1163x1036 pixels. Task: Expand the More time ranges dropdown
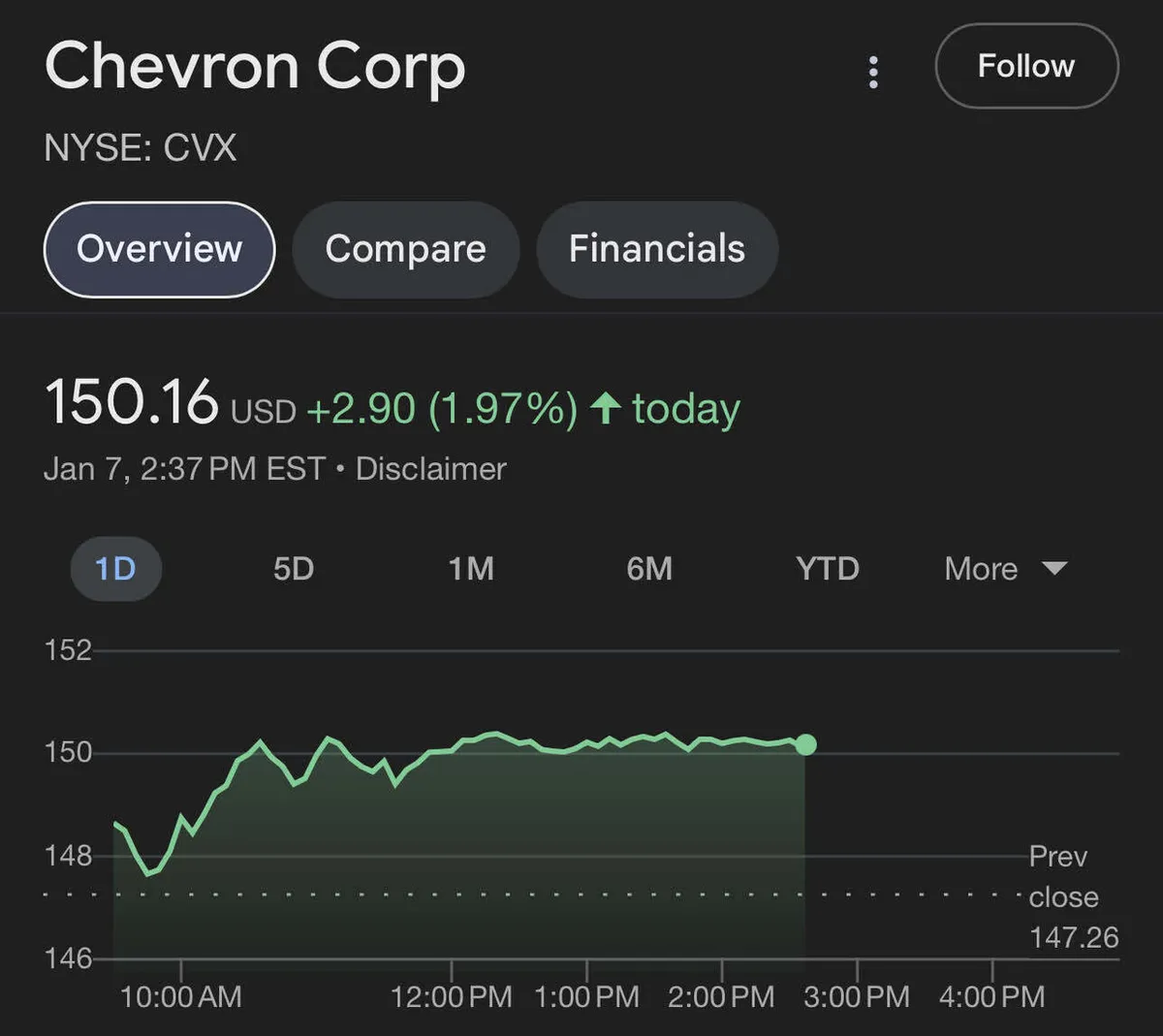[981, 568]
